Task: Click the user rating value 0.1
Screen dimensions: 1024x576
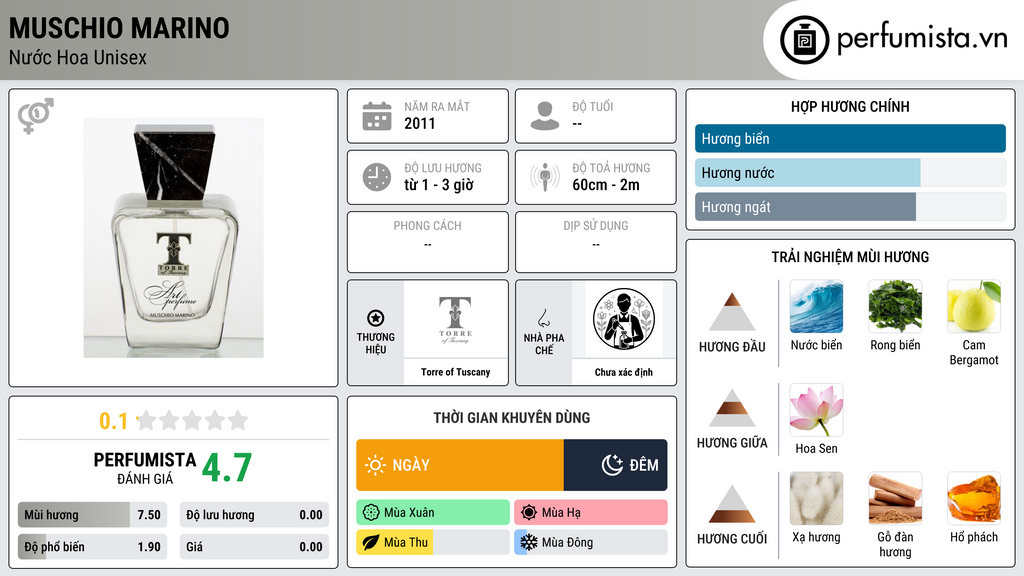Action: tap(114, 421)
